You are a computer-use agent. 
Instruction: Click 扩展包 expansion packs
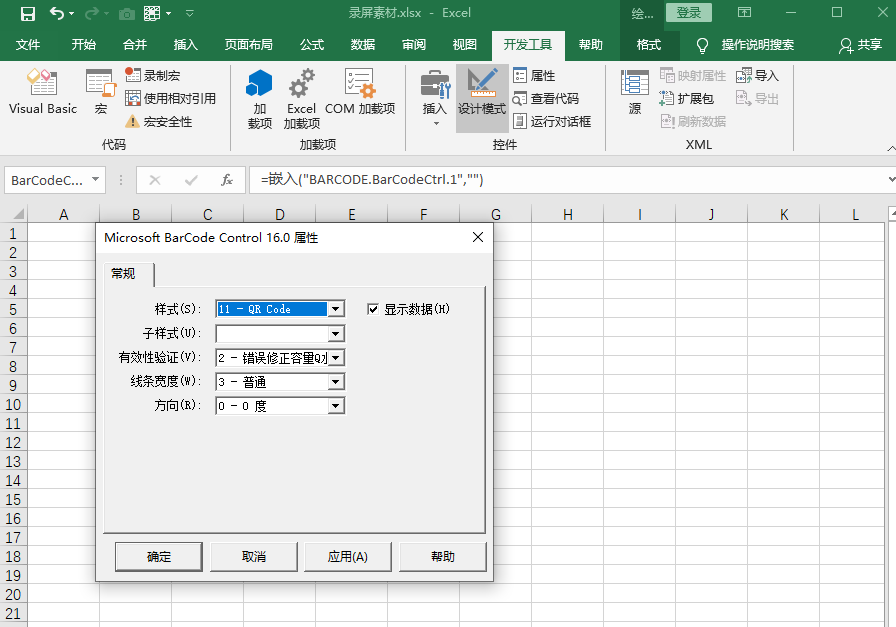coord(686,98)
